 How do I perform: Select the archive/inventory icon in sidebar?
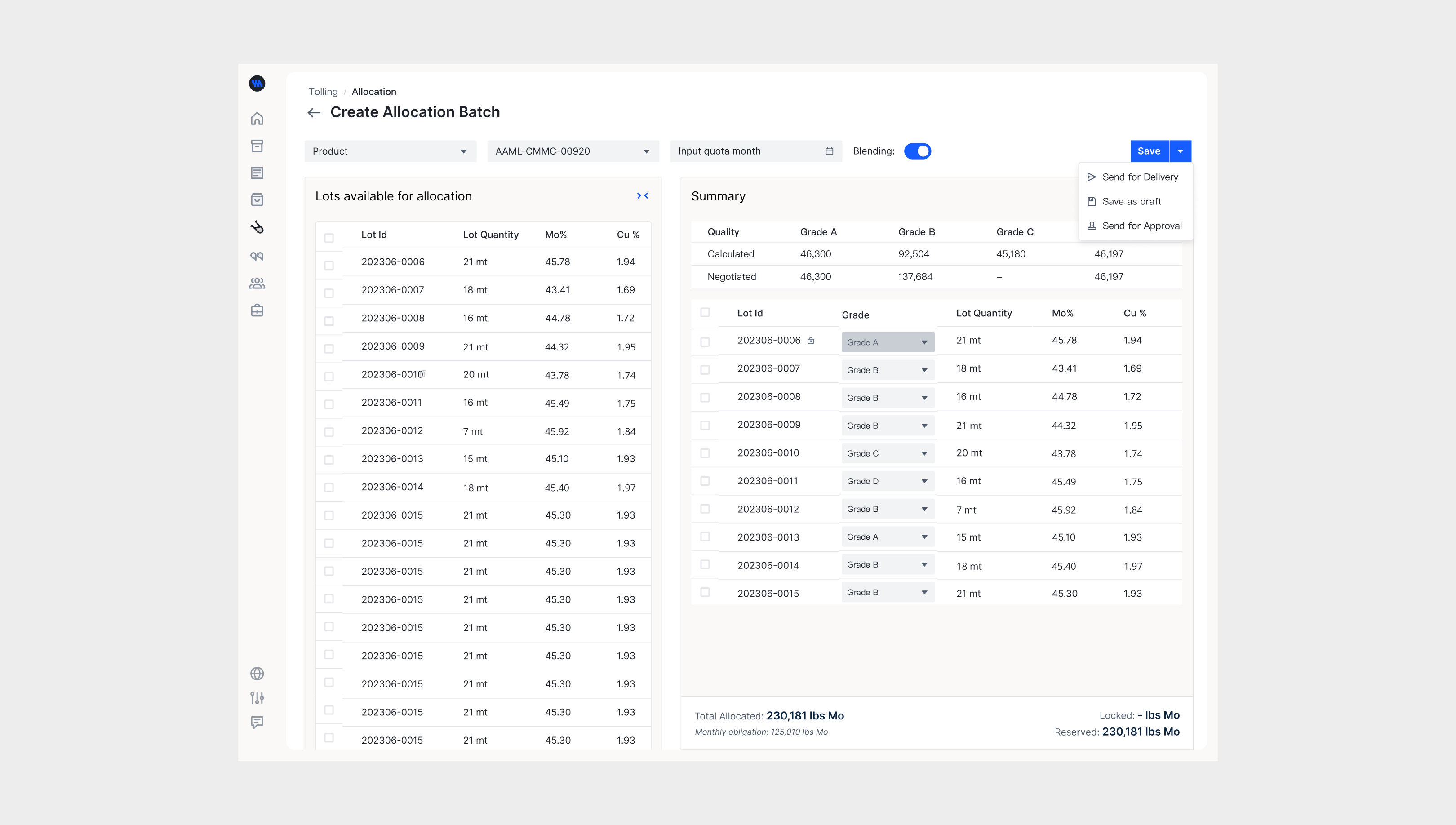(x=258, y=146)
